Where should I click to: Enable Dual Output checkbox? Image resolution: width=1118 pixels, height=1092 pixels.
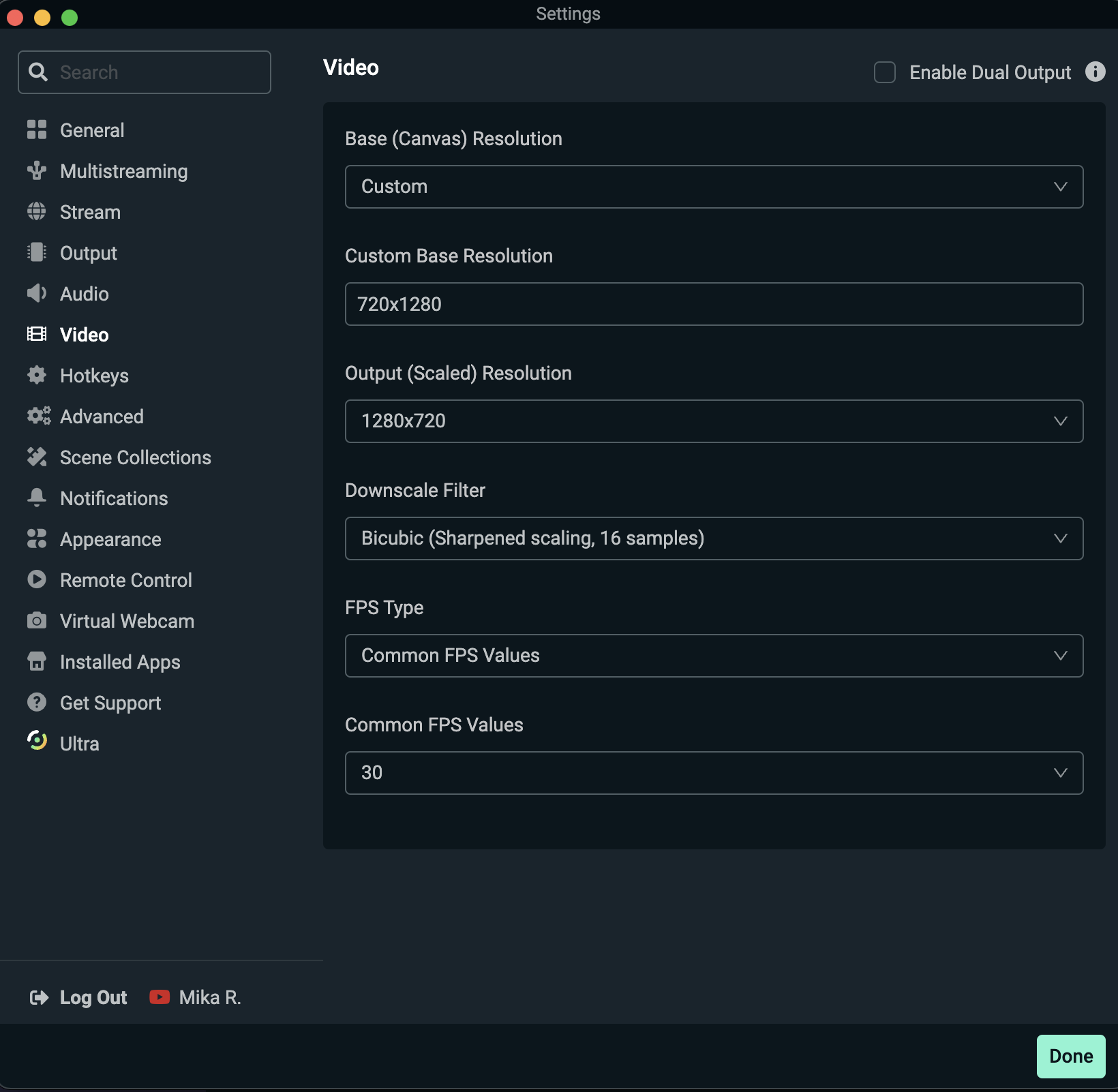885,72
